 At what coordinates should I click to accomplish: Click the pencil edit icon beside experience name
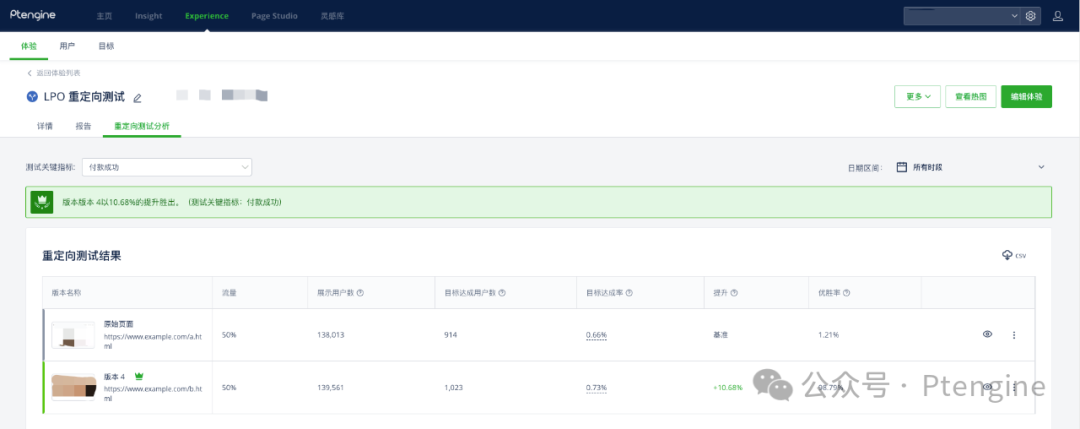click(x=138, y=98)
